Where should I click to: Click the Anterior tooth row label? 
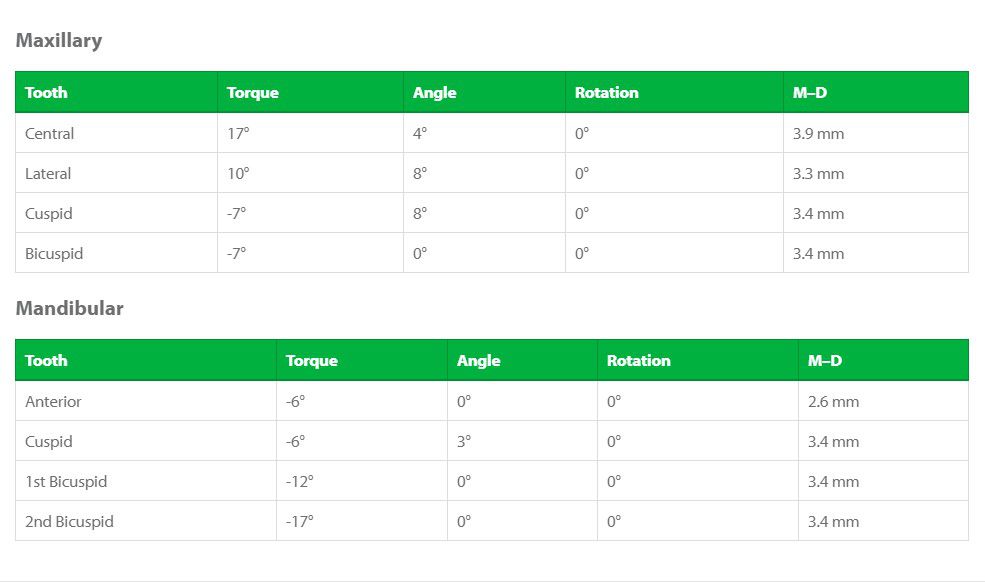point(53,401)
